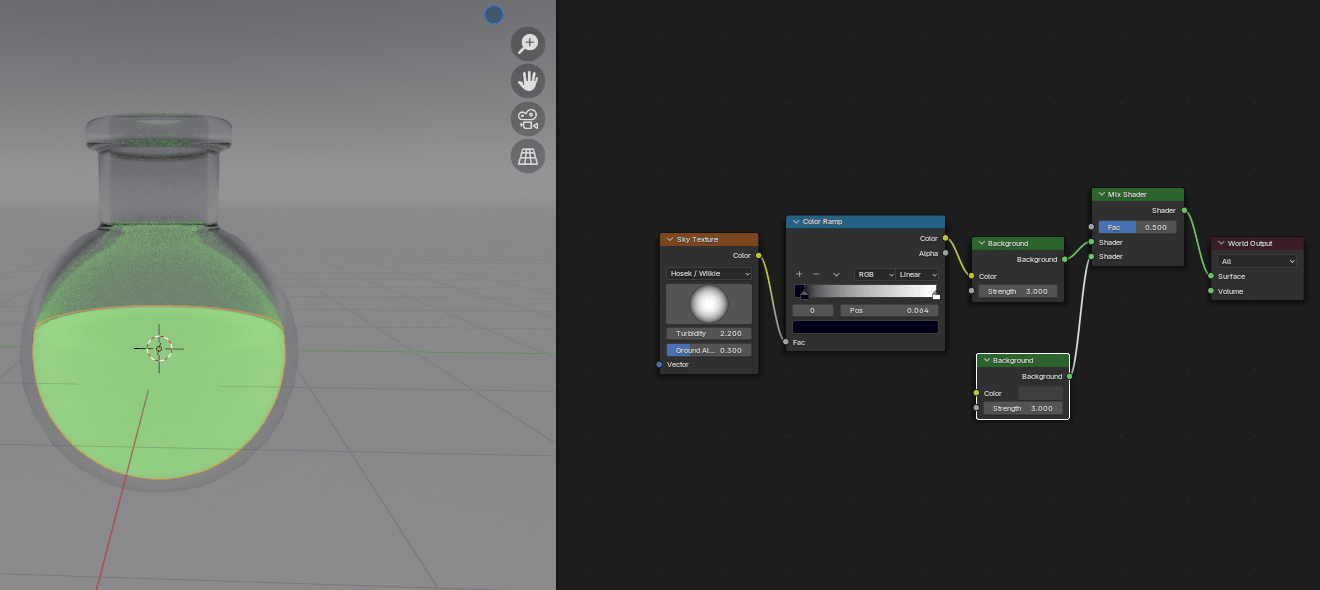This screenshot has height=590, width=1320.
Task: Switch perspective/orthographic with grid icon
Action: click(x=528, y=156)
